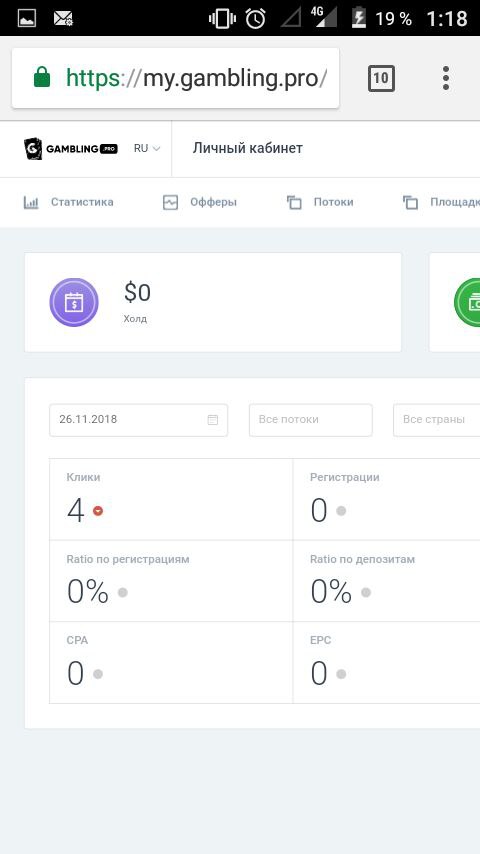Click the Gambling.pro logo

pyautogui.click(x=71, y=149)
